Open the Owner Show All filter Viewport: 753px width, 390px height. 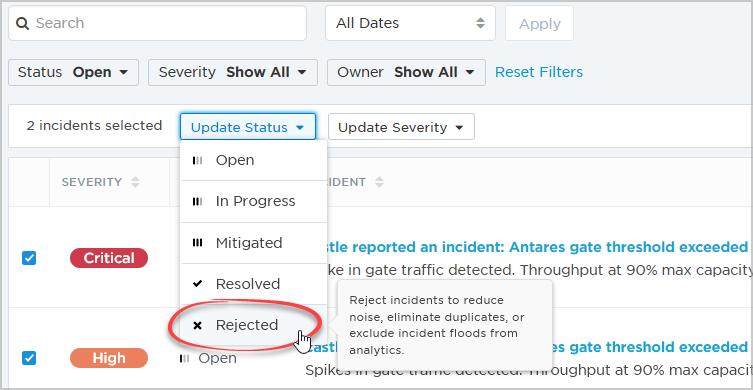coord(406,73)
